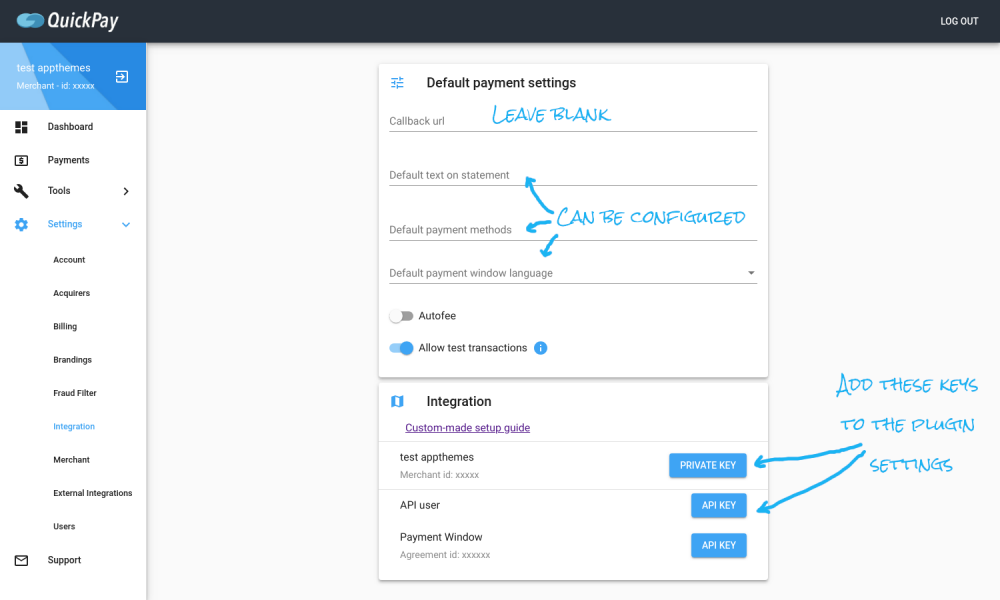This screenshot has width=1000, height=600.
Task: Go to Payments in the sidebar
Action: tap(68, 160)
